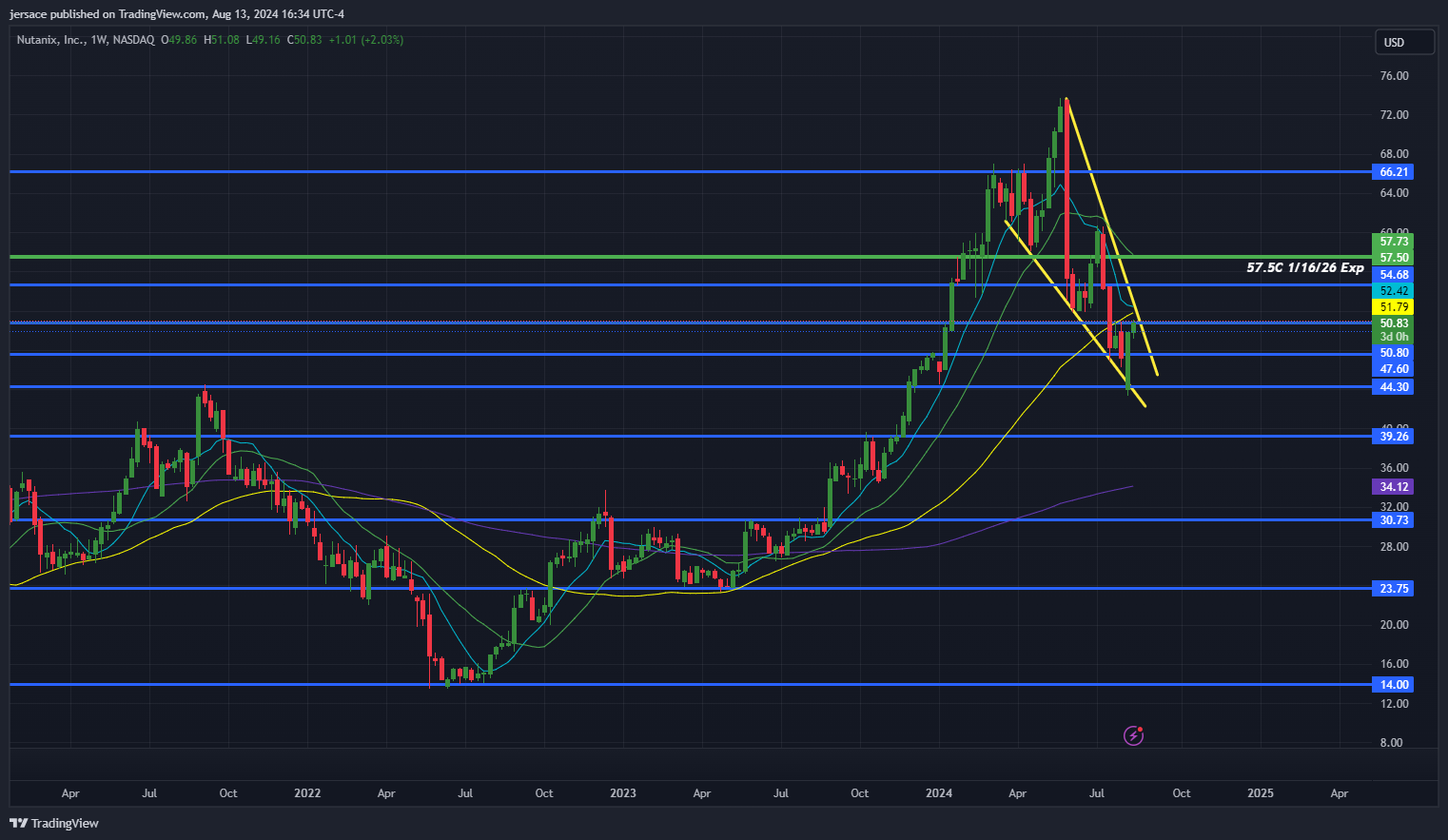This screenshot has height=840, width=1448.
Task: Click the purple earnings lightning bolt icon
Action: click(1133, 734)
